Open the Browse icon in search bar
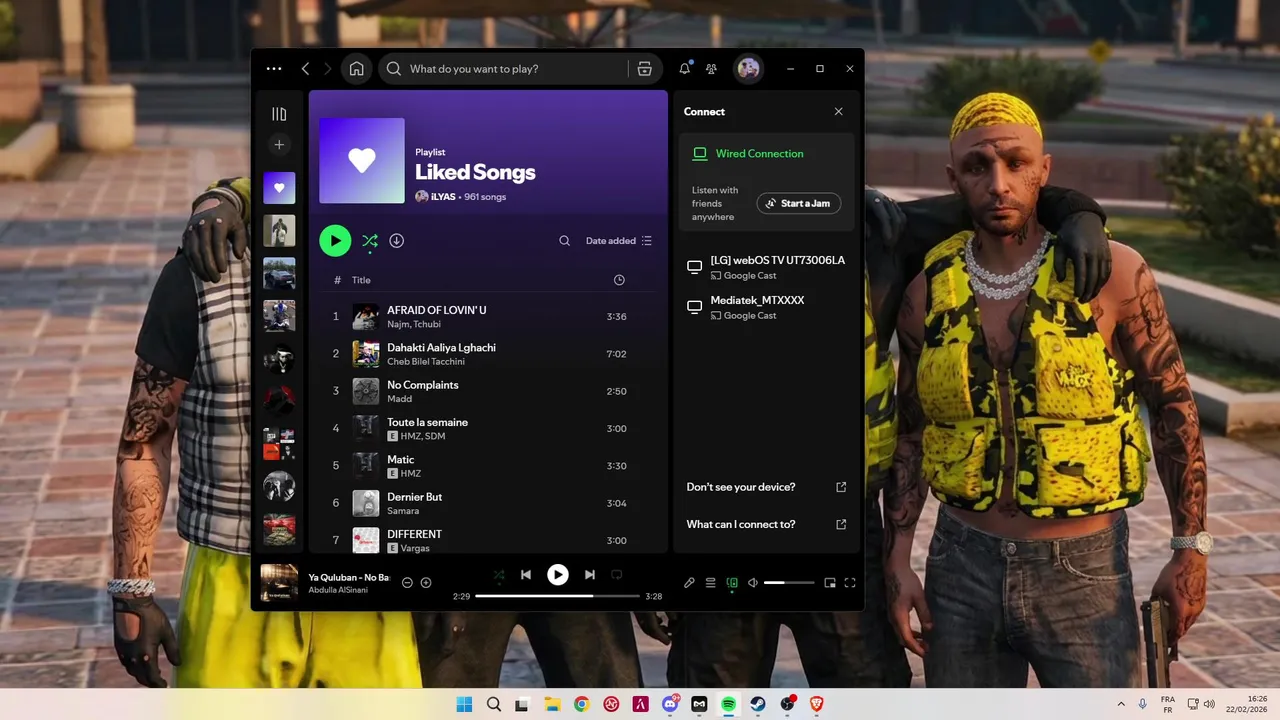1280x720 pixels. [644, 69]
